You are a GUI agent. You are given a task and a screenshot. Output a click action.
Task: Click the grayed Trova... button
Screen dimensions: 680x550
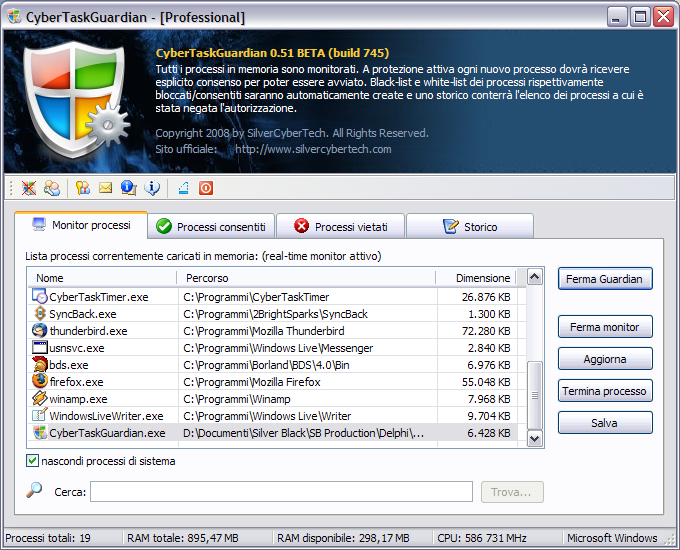[x=512, y=492]
